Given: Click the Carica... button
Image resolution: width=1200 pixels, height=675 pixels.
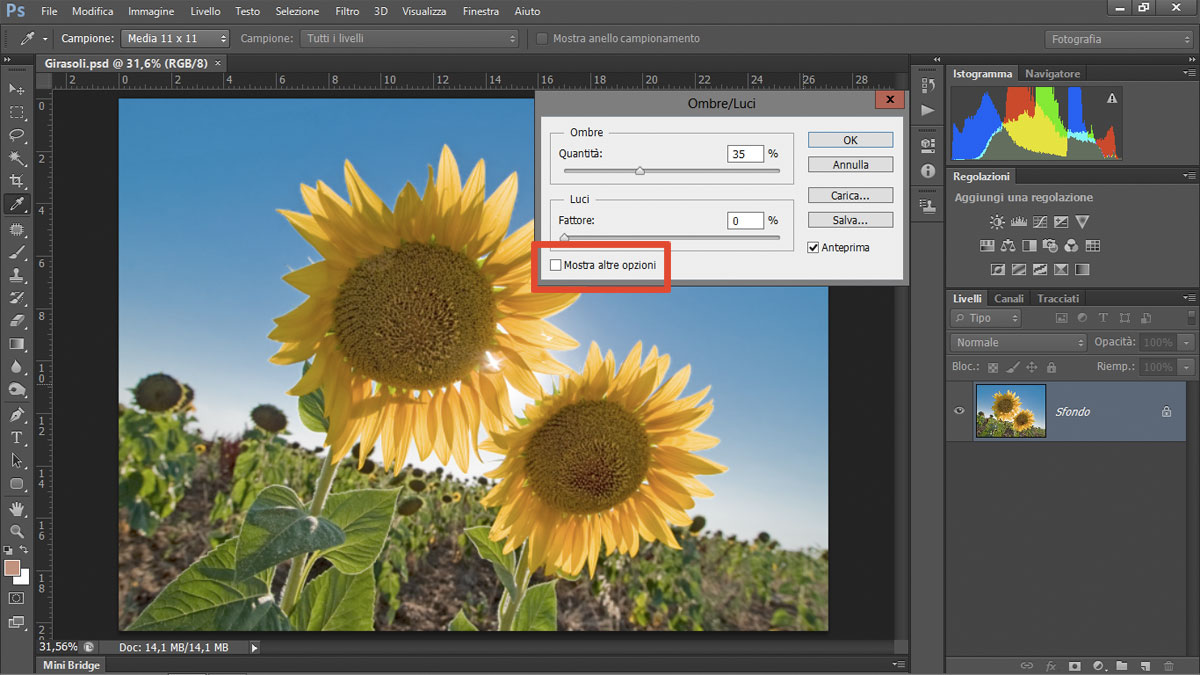Looking at the screenshot, I should 850,196.
